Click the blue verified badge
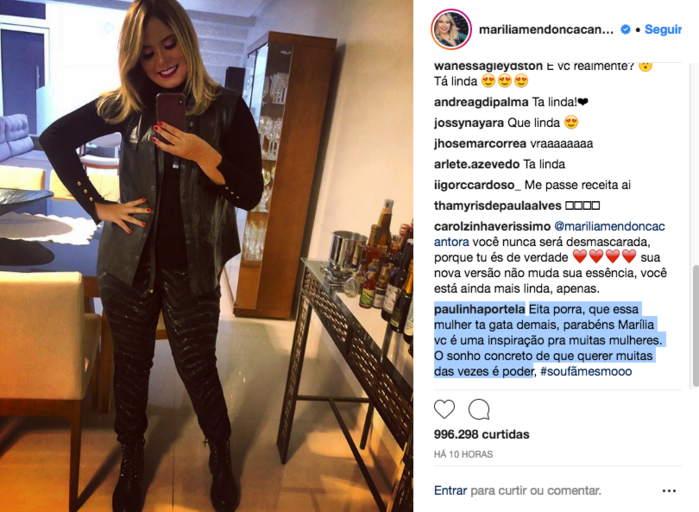Image resolution: width=699 pixels, height=512 pixels. [x=625, y=30]
